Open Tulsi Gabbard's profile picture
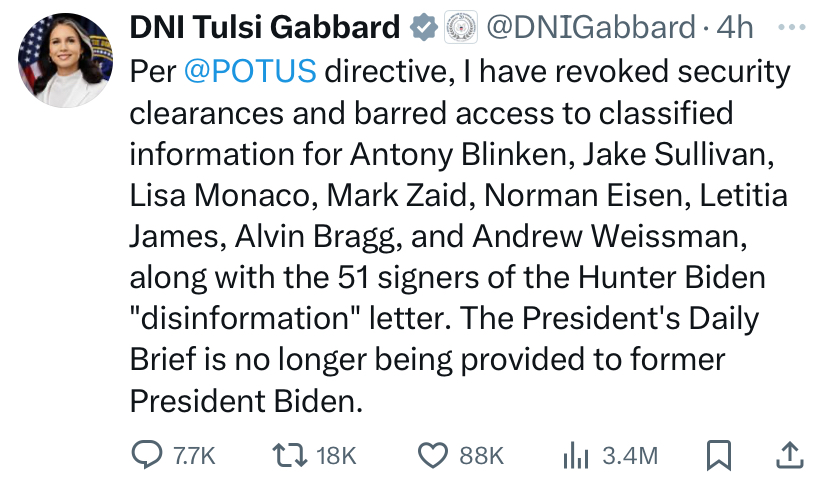Screen dimensions: 828x484 coord(65,61)
